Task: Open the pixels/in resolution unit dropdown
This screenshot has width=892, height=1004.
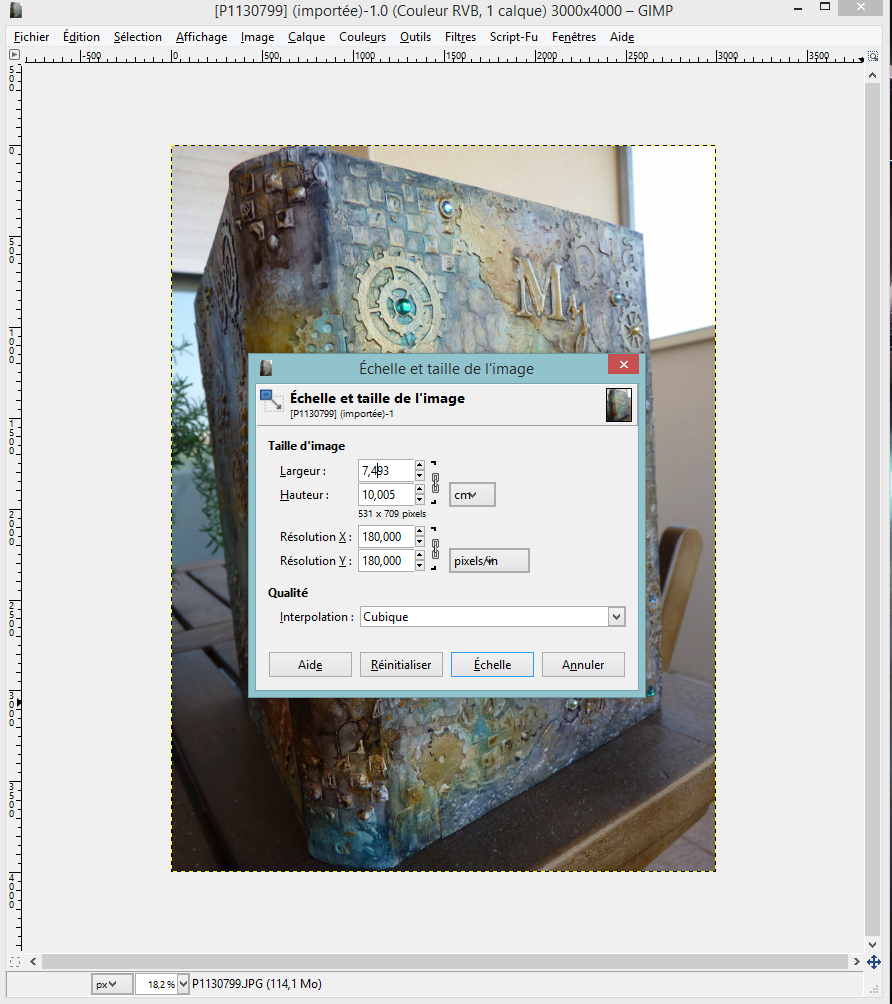Action: pos(489,560)
